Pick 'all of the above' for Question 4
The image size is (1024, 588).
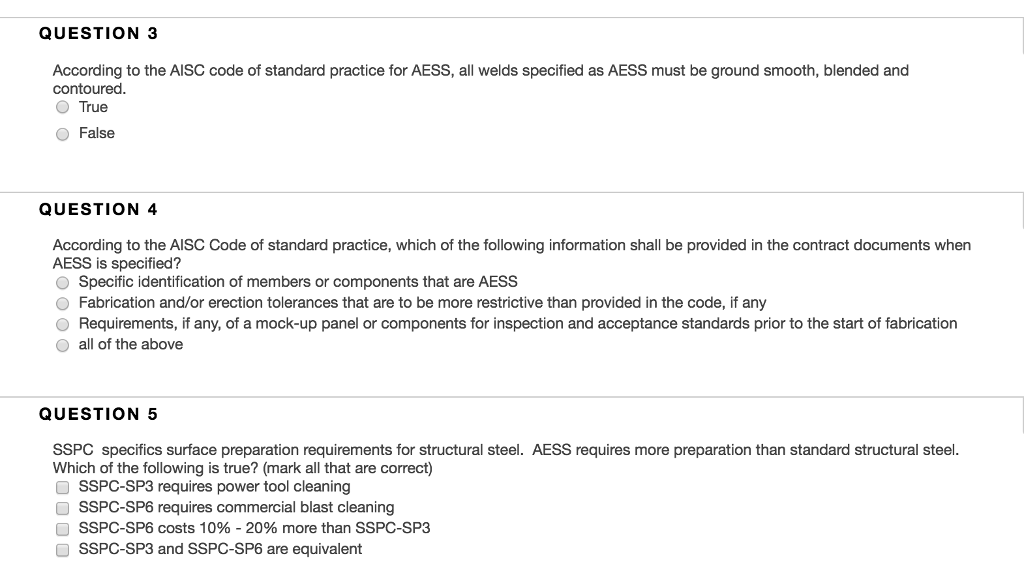(62, 344)
